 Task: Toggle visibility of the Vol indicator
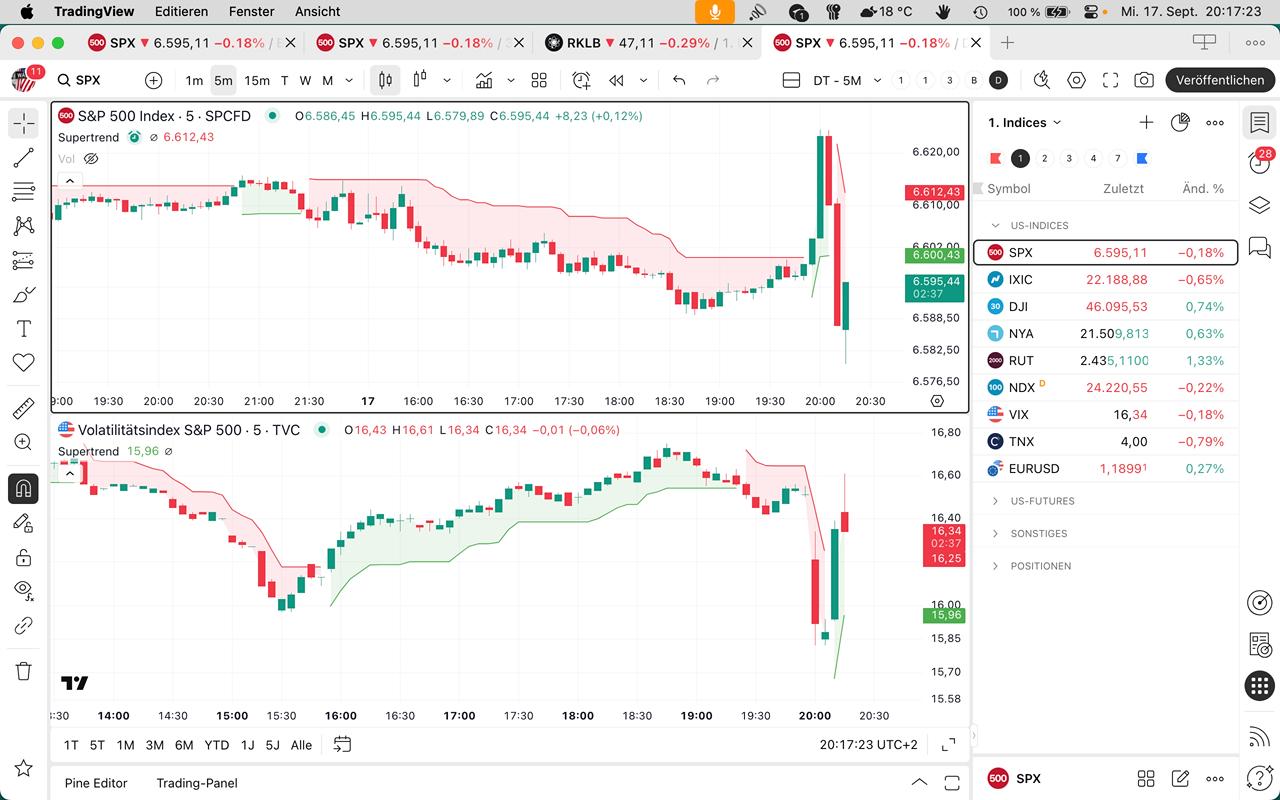coord(91,158)
